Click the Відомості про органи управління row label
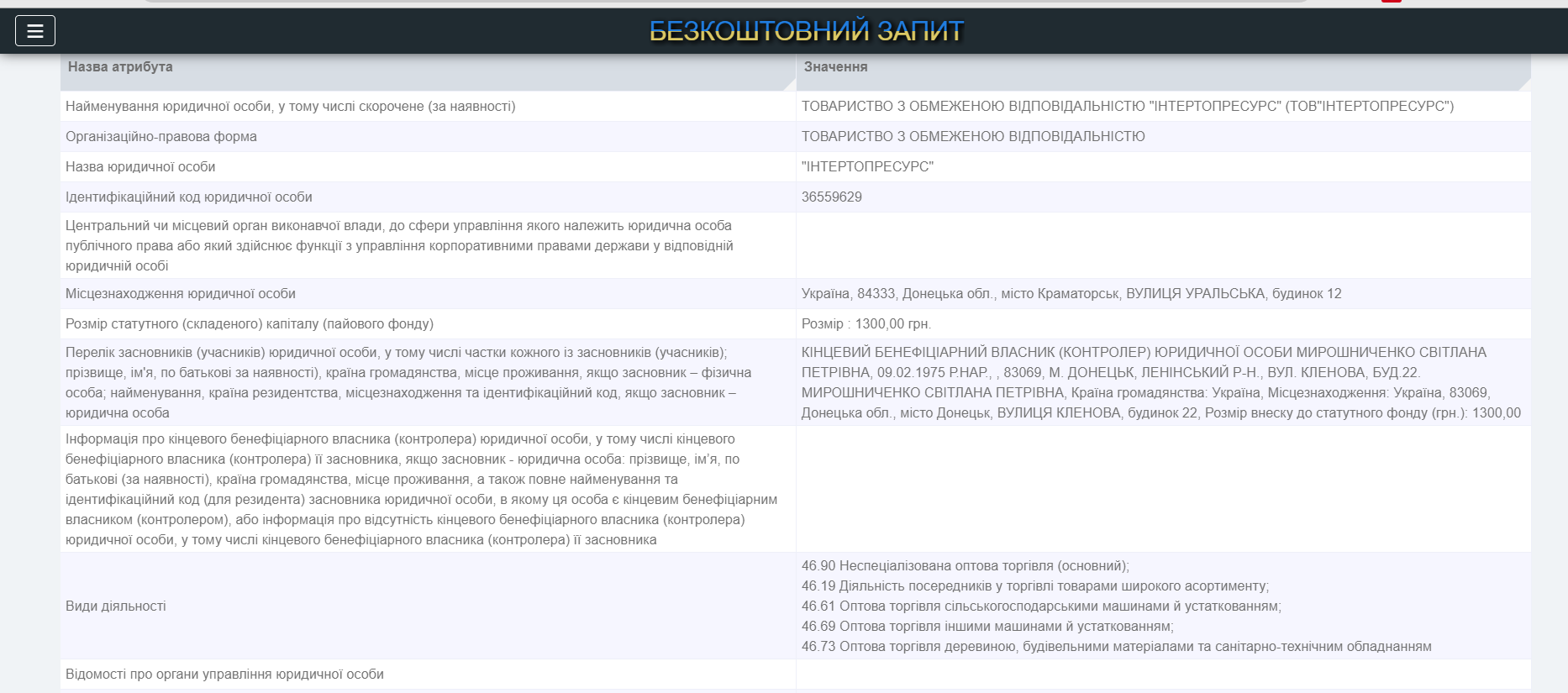This screenshot has width=1568, height=693. 224,675
